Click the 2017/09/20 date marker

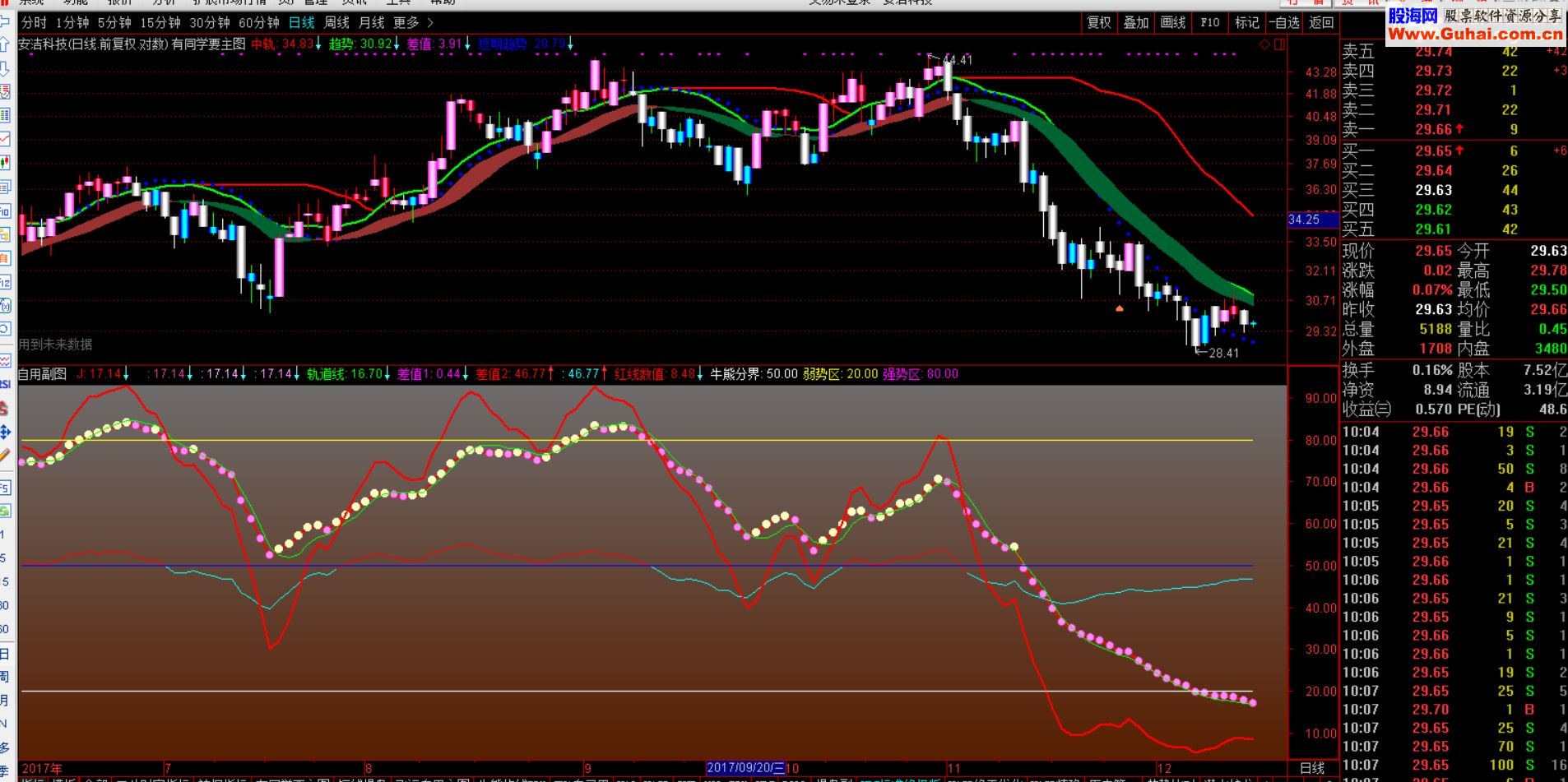[745, 768]
